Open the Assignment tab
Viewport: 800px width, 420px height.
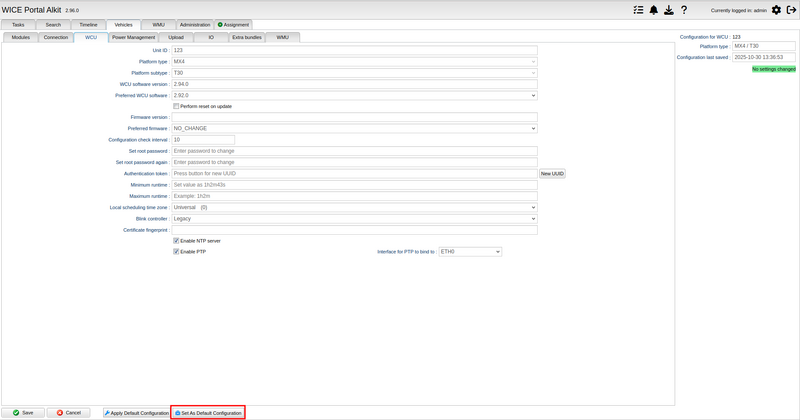[234, 24]
